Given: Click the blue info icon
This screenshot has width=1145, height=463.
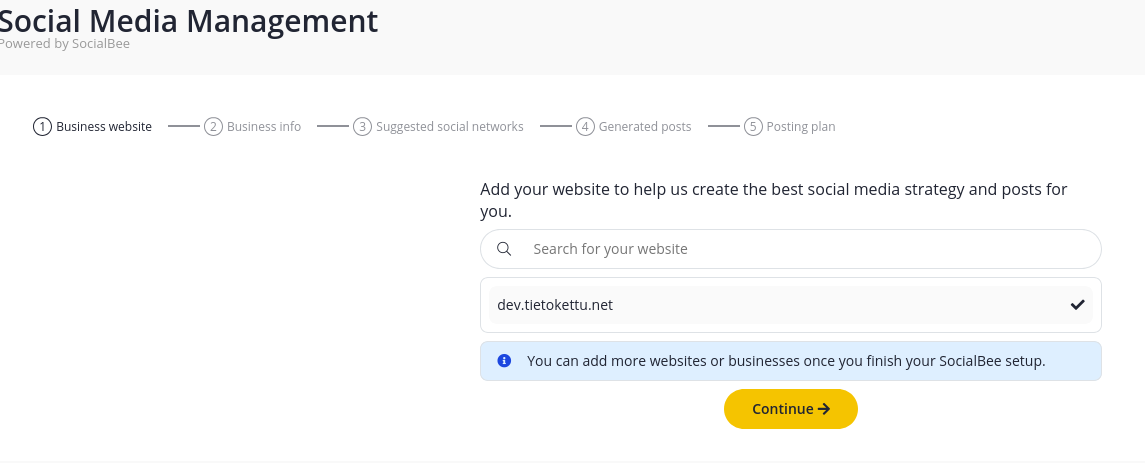Looking at the screenshot, I should coord(504,361).
